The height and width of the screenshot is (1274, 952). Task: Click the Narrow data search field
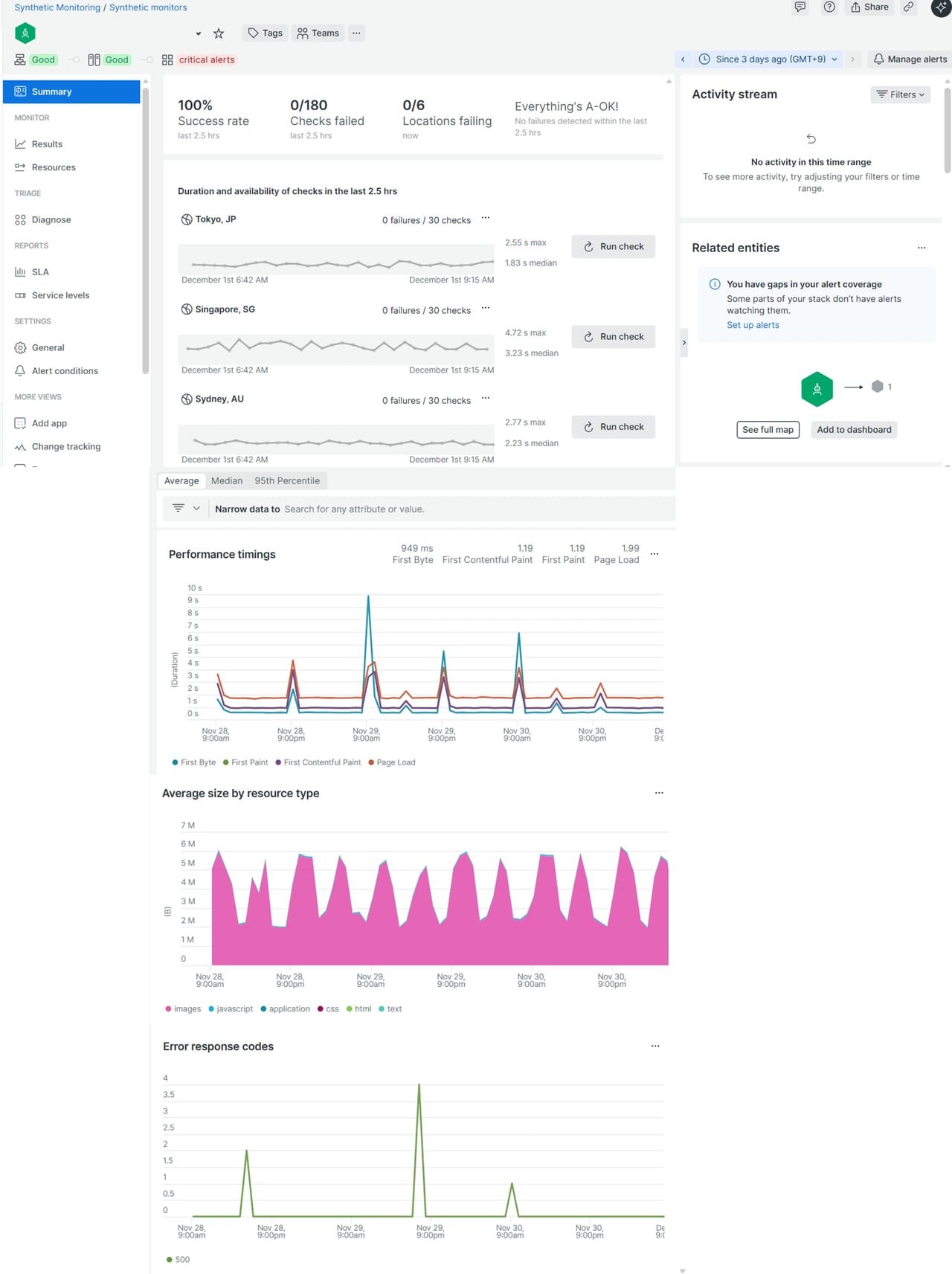(x=446, y=509)
